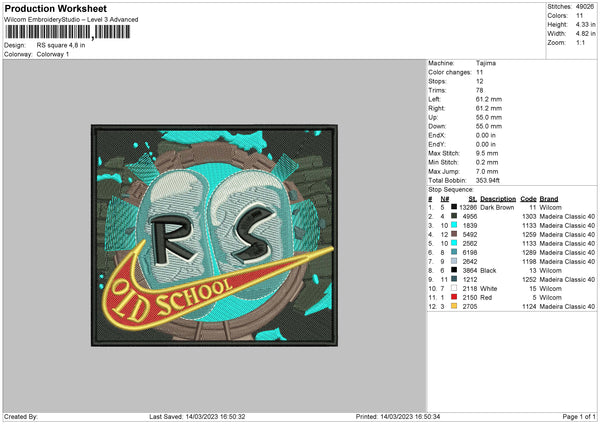Click the stitch count 13286 in row 1

coord(468,207)
